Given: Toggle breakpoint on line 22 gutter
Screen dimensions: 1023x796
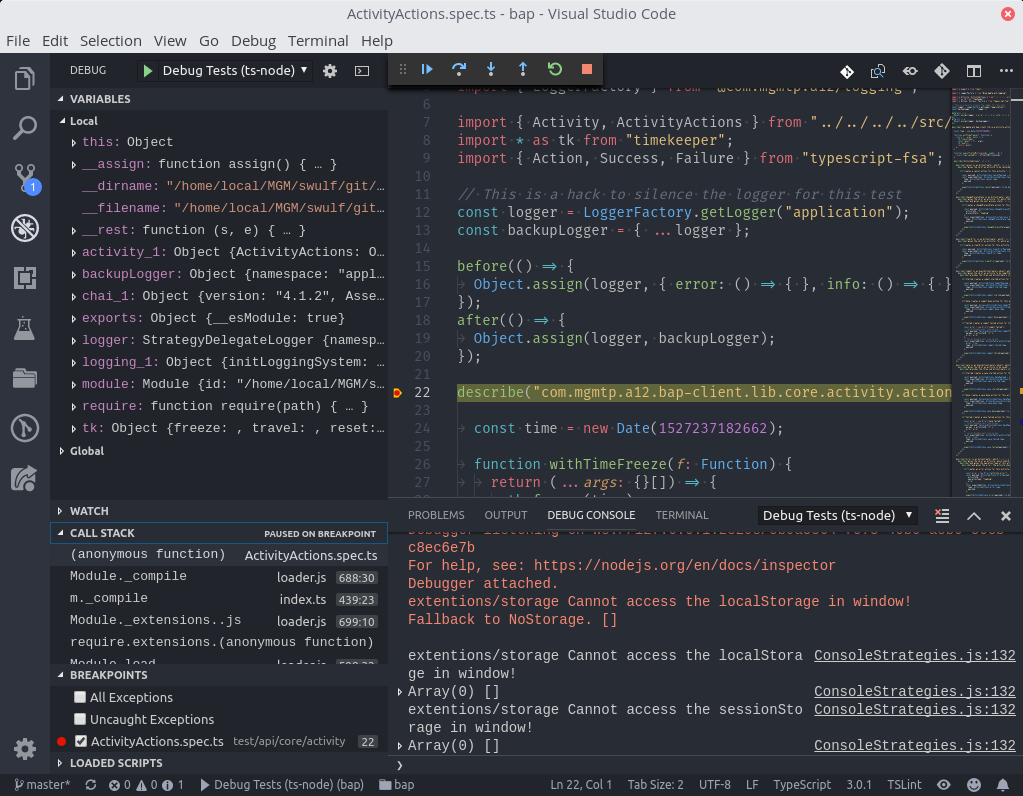Looking at the screenshot, I should pyautogui.click(x=397, y=393).
